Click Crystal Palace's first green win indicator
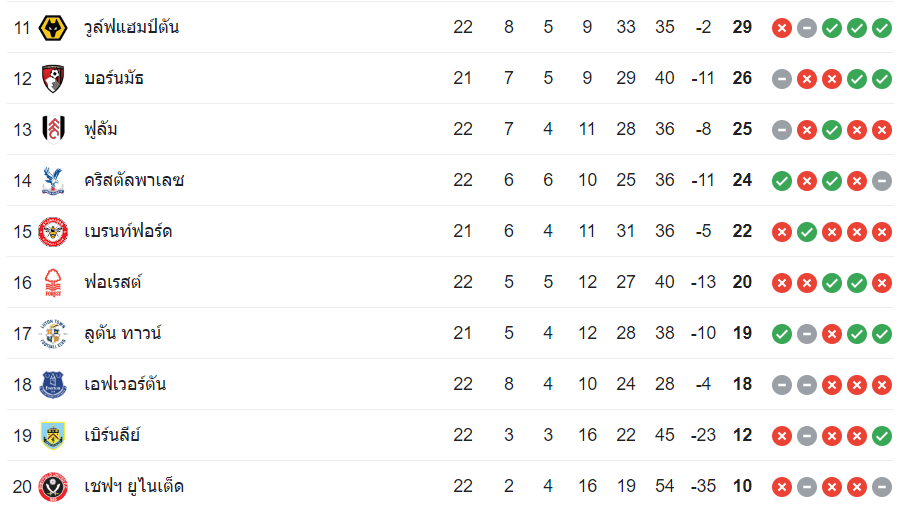The height and width of the screenshot is (517, 909). 782,180
